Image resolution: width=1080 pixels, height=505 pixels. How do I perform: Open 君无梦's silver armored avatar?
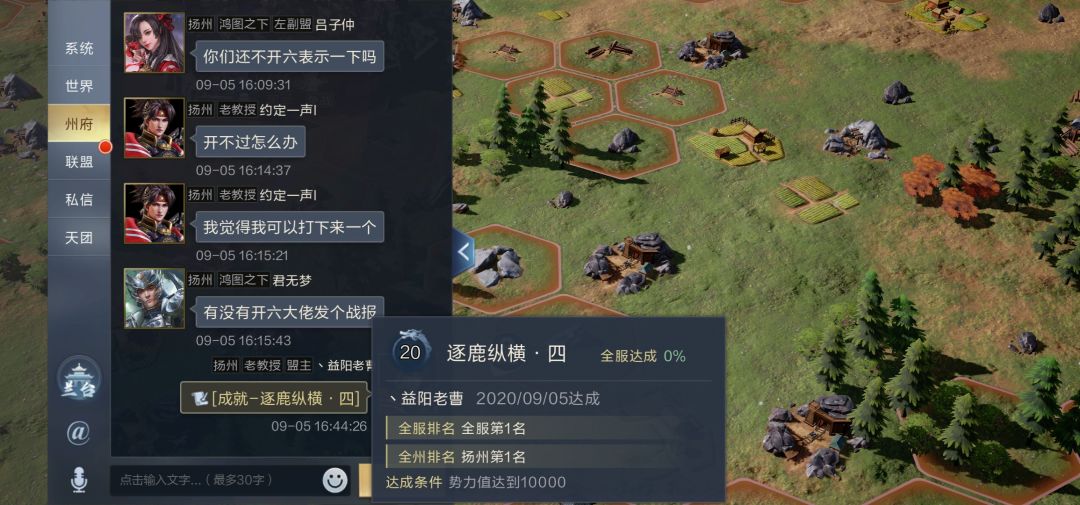tap(154, 298)
